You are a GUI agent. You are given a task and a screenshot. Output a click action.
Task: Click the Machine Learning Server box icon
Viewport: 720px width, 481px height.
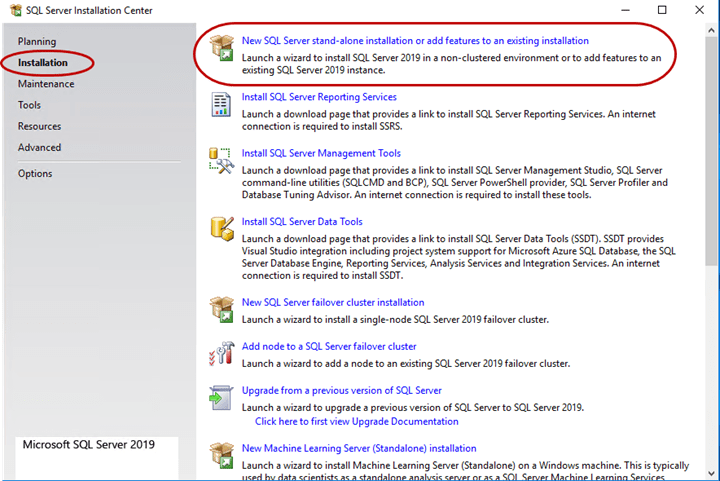click(x=222, y=455)
